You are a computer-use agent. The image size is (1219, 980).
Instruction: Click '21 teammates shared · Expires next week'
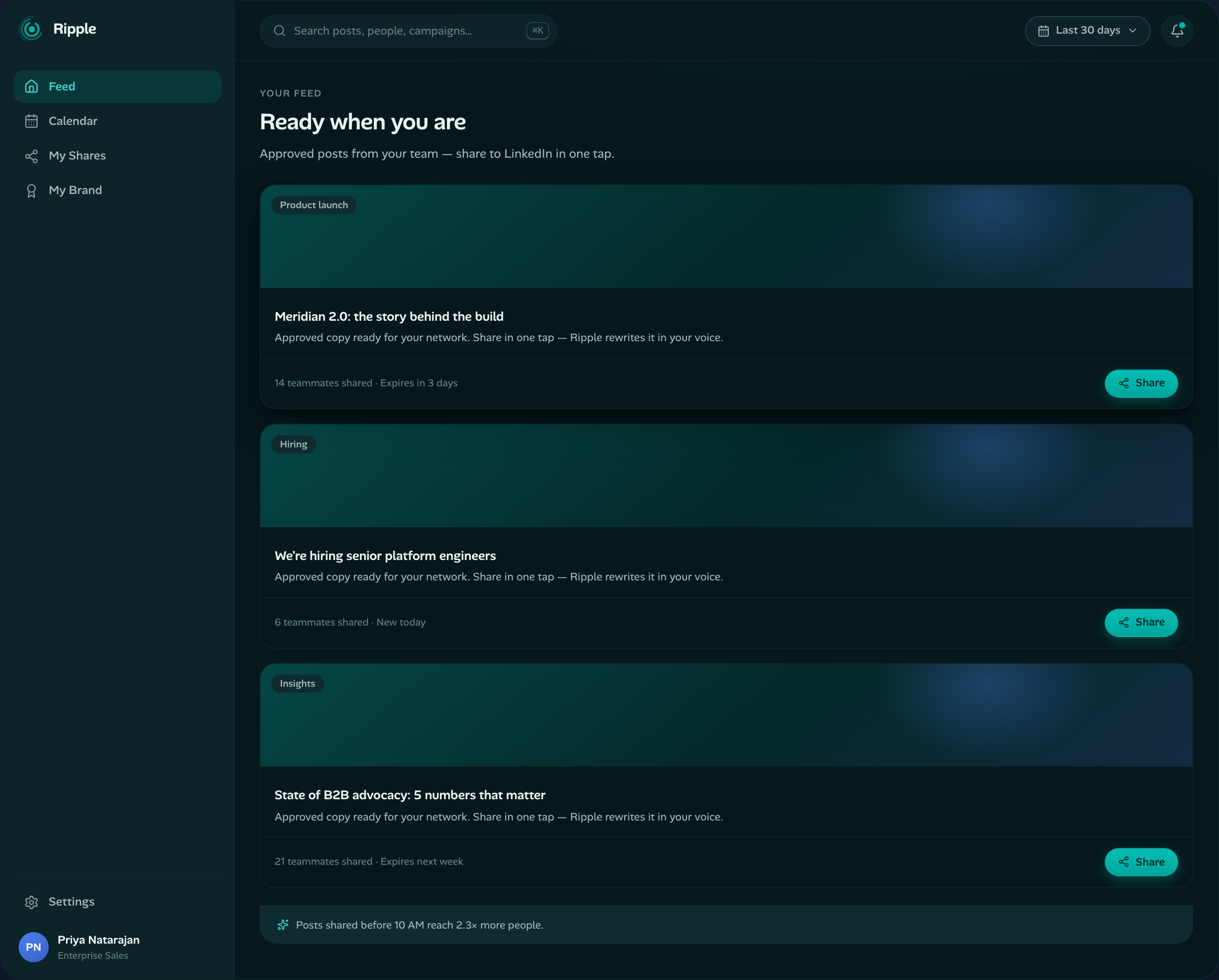(x=369, y=861)
